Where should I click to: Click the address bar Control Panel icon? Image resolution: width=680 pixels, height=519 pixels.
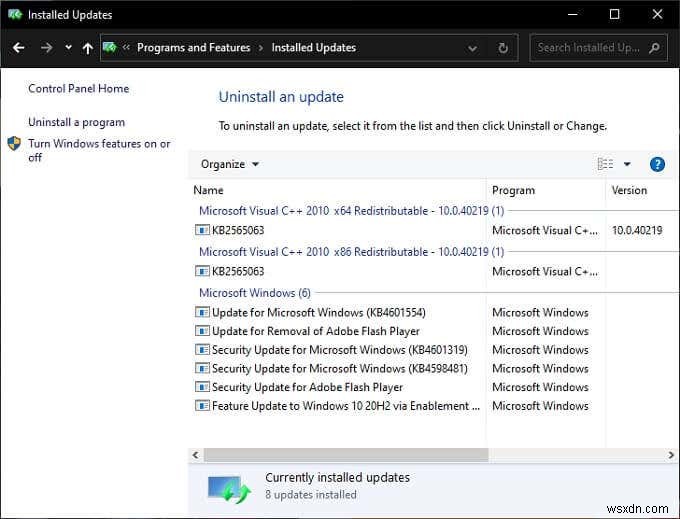pyautogui.click(x=110, y=47)
